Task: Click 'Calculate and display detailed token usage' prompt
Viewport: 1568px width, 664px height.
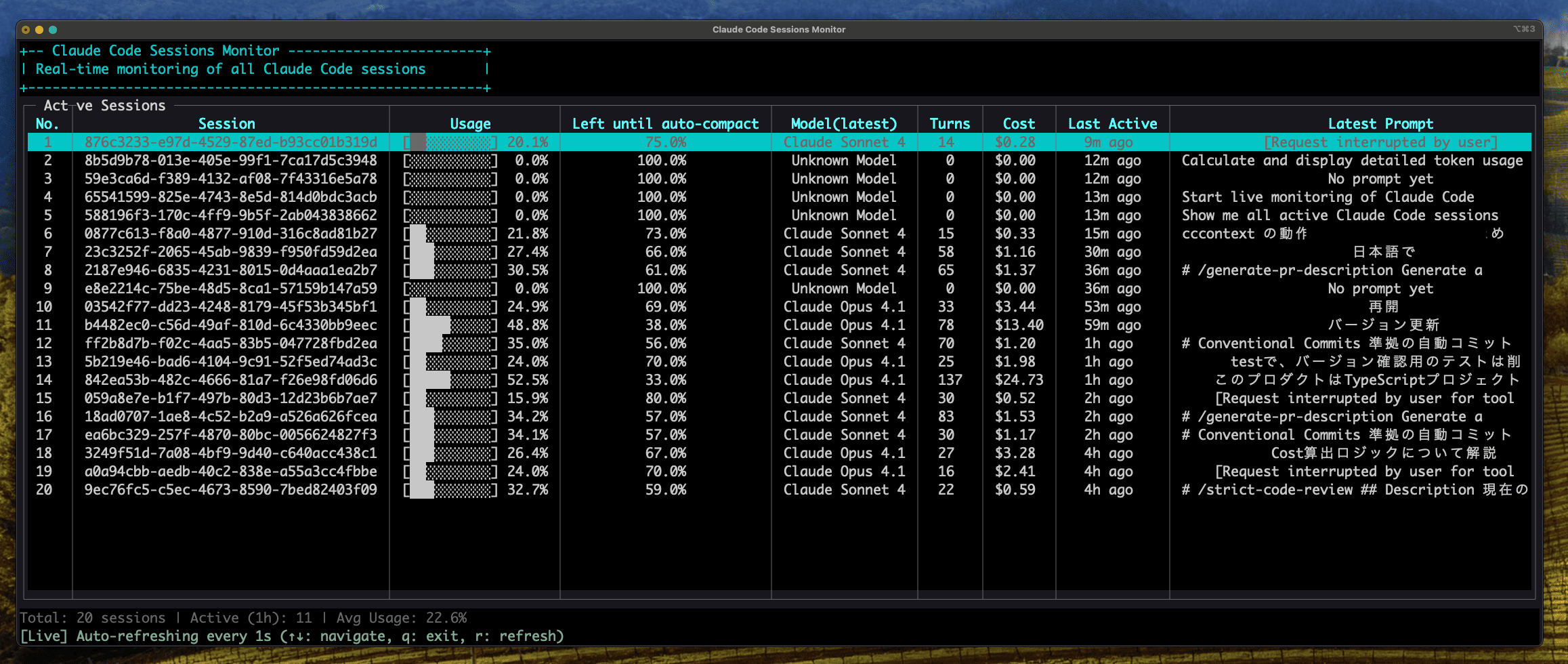Action: click(1352, 161)
